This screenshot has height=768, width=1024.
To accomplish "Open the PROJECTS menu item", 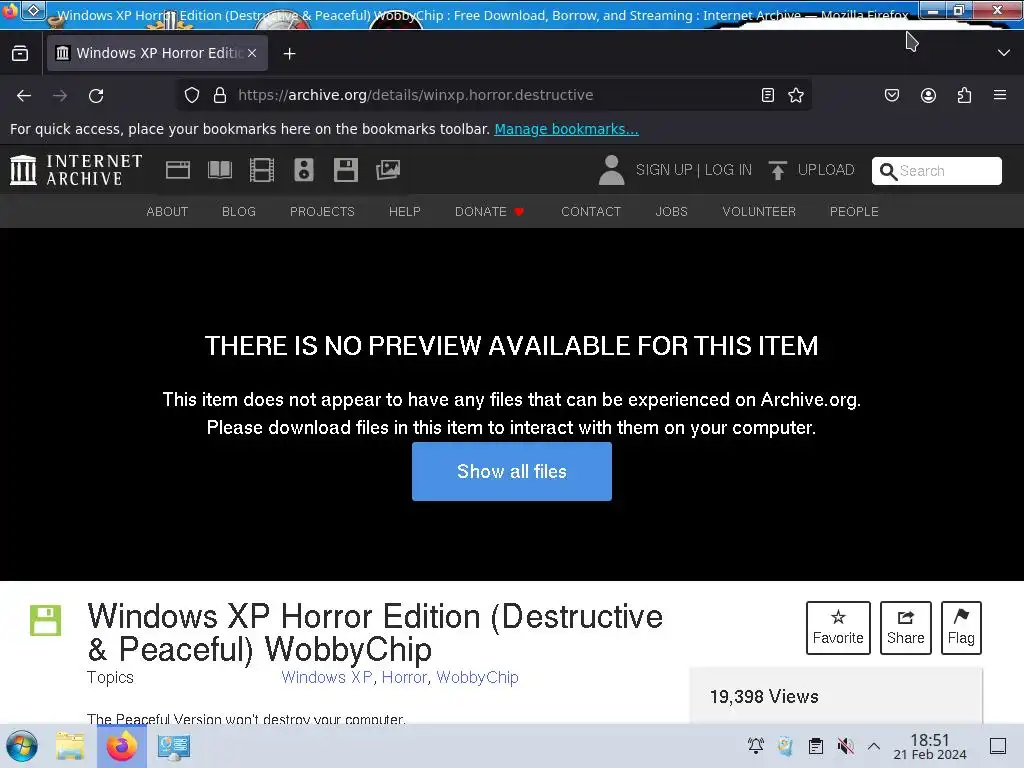I will 322,212.
